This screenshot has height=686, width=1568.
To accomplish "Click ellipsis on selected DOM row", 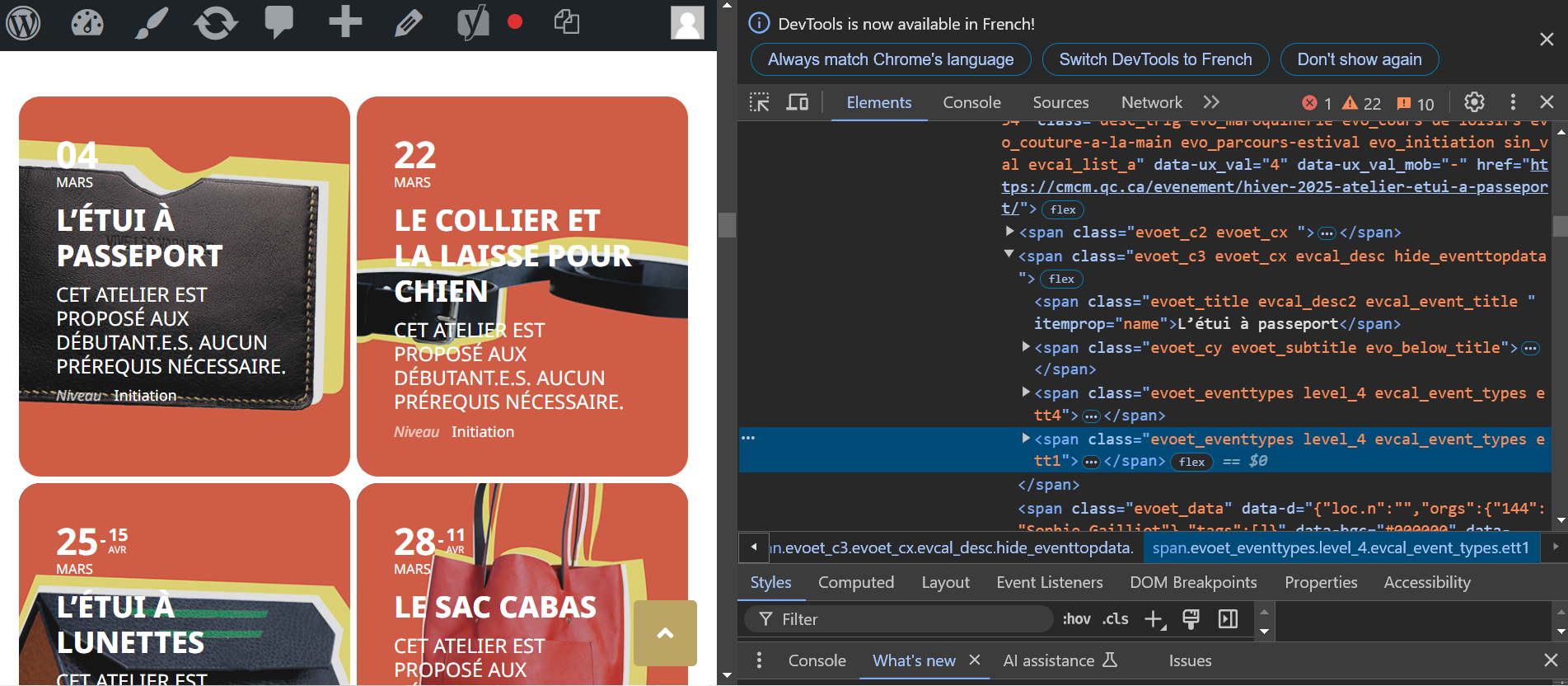I will tap(748, 438).
